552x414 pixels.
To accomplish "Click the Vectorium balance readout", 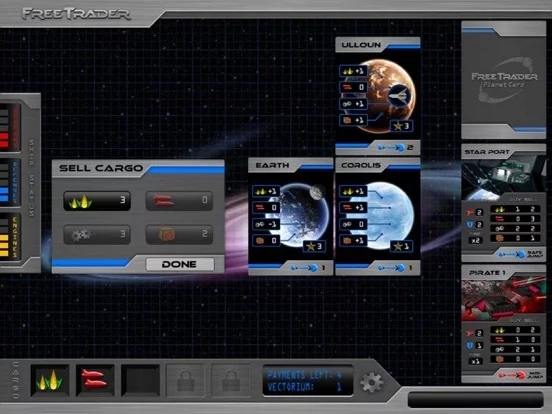I will [x=305, y=387].
